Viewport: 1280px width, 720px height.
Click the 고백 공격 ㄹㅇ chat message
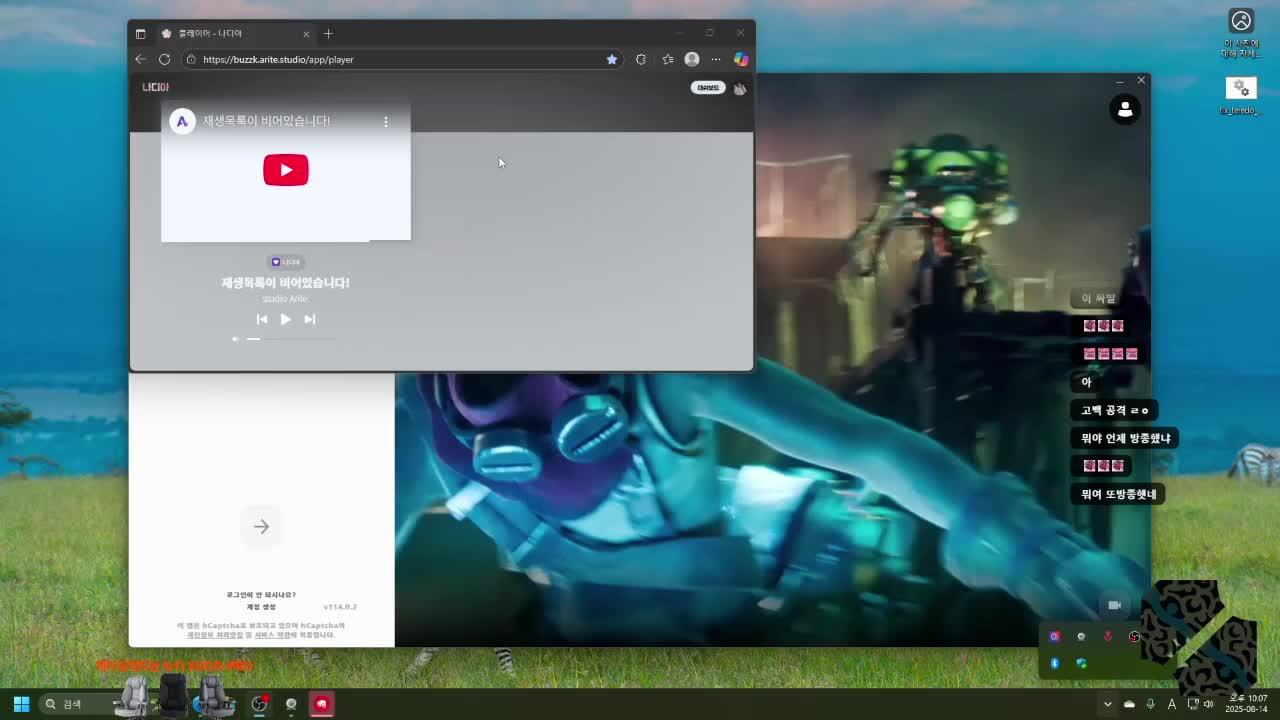[x=1115, y=410]
